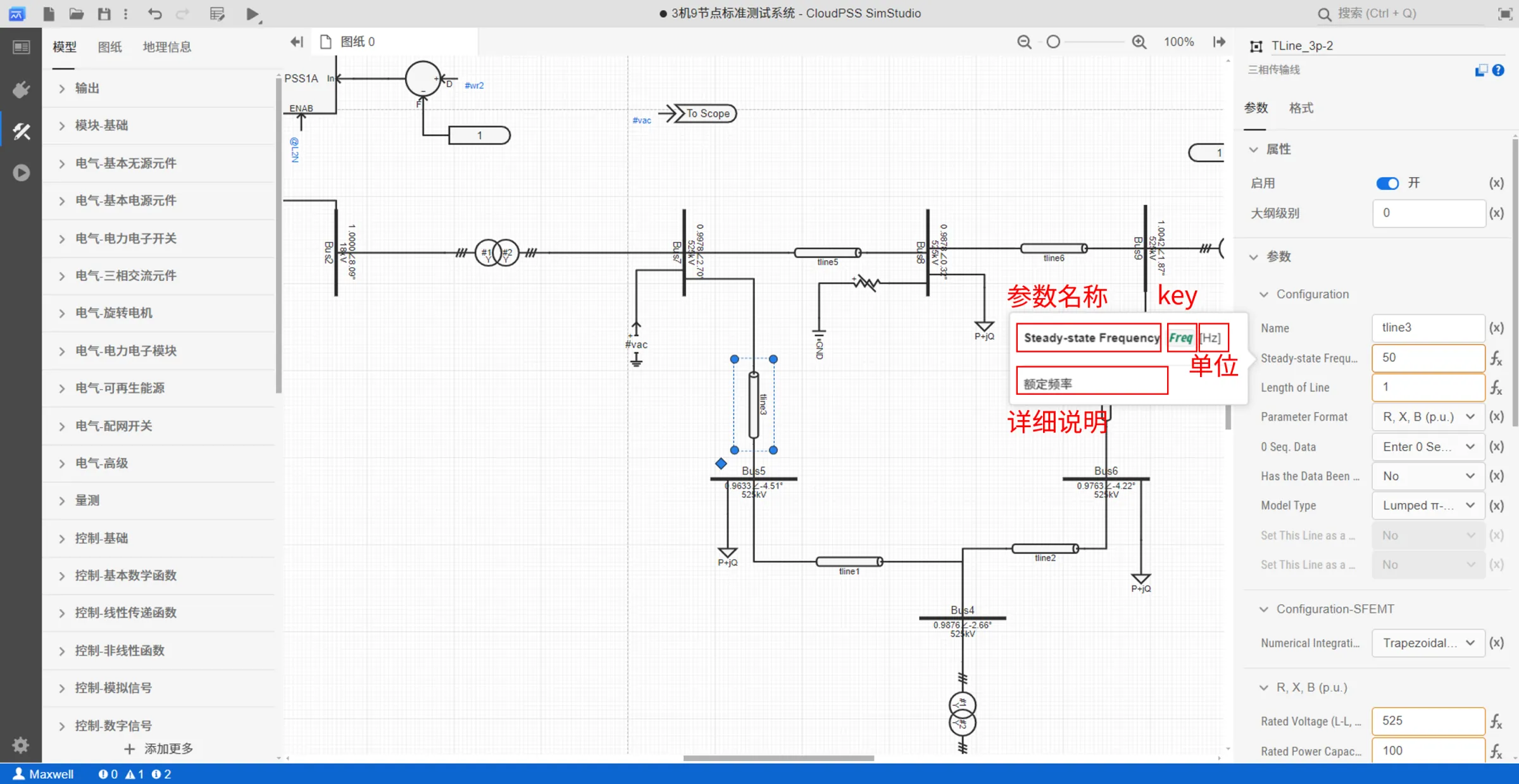Image resolution: width=1519 pixels, height=784 pixels.
Task: Click the undo button in toolbar
Action: coord(156,13)
